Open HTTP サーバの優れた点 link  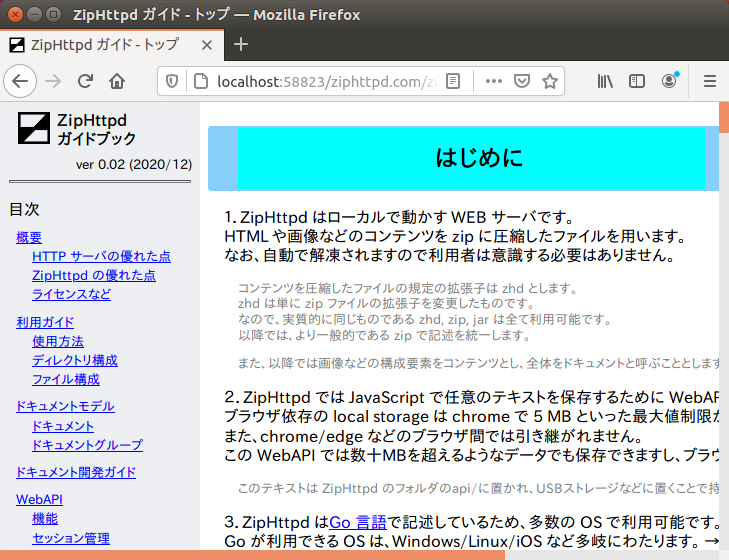(101, 256)
